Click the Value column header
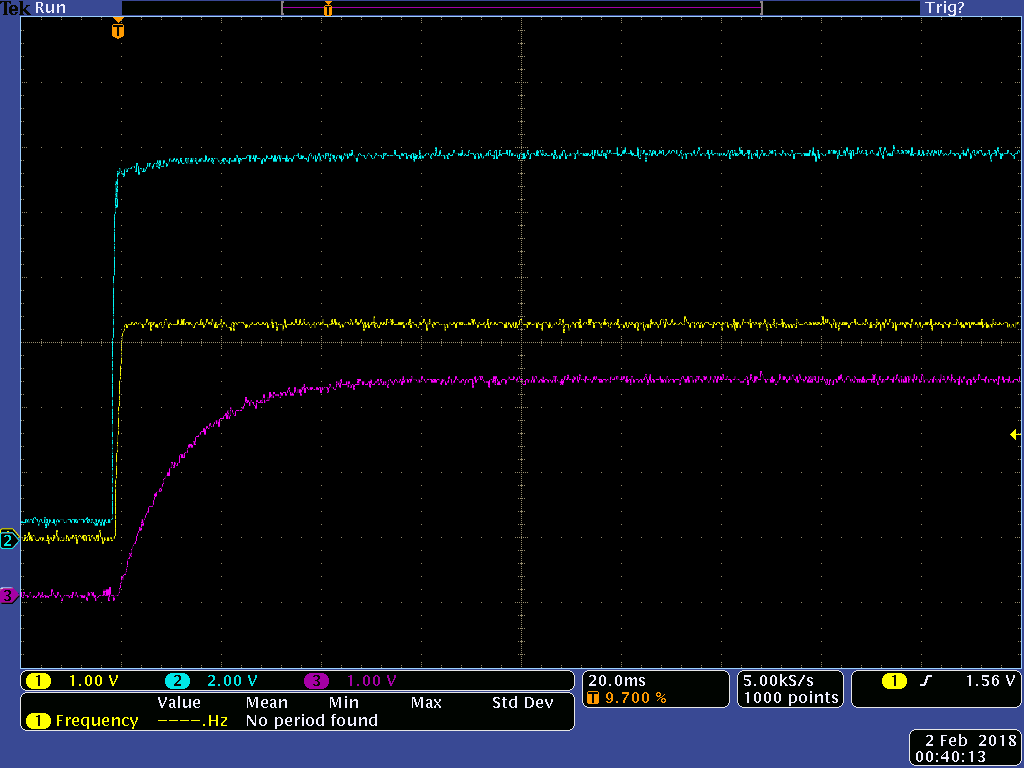The height and width of the screenshot is (768, 1024). coord(179,703)
